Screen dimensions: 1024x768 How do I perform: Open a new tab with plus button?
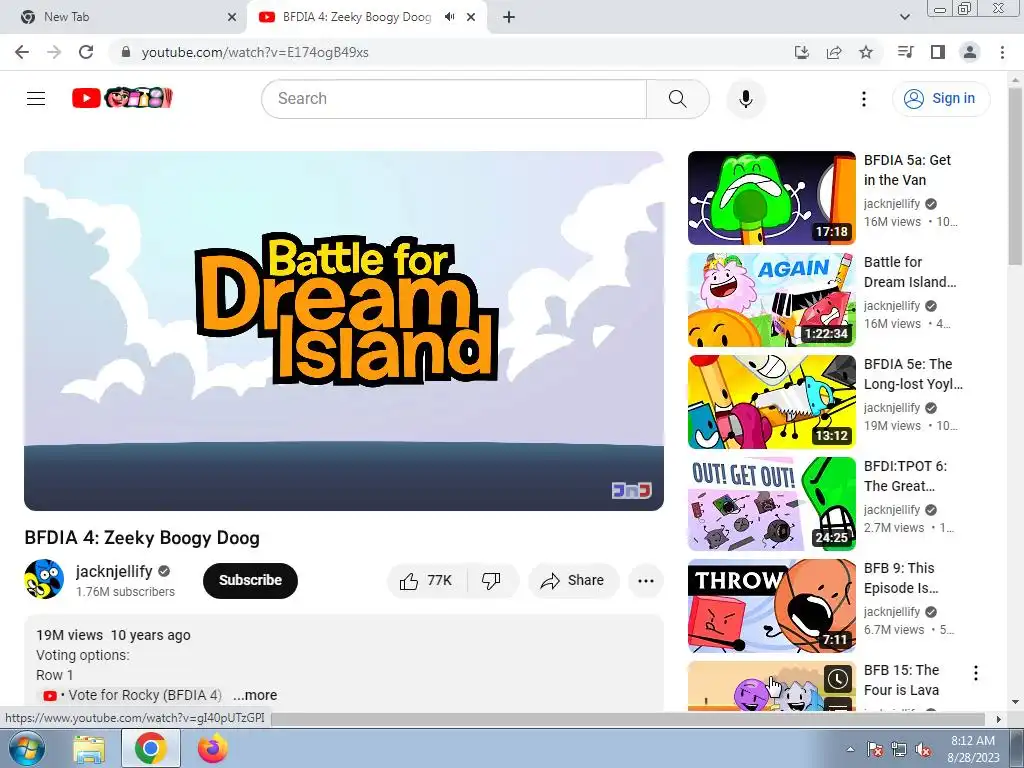509,17
